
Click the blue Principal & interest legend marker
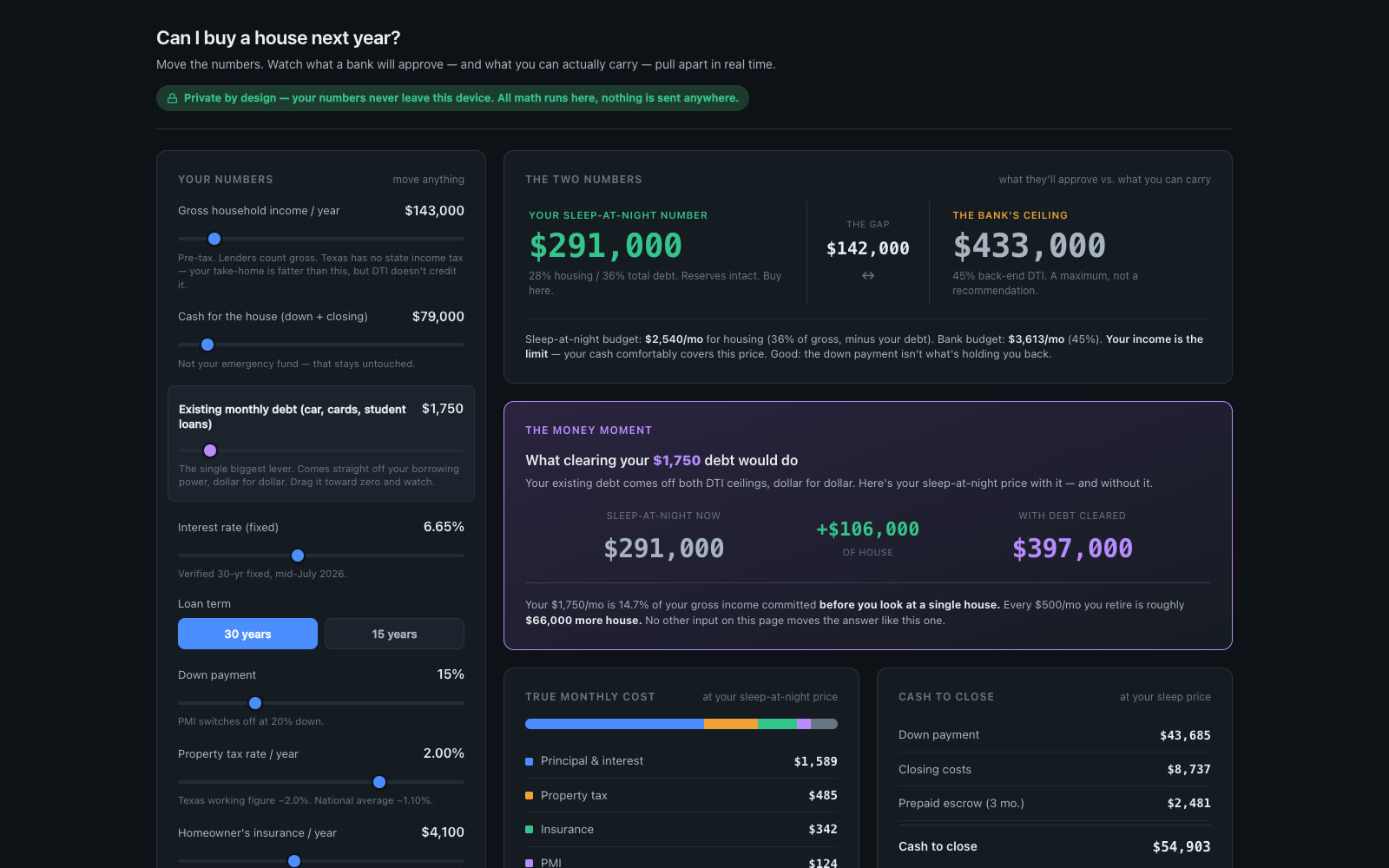pos(529,761)
